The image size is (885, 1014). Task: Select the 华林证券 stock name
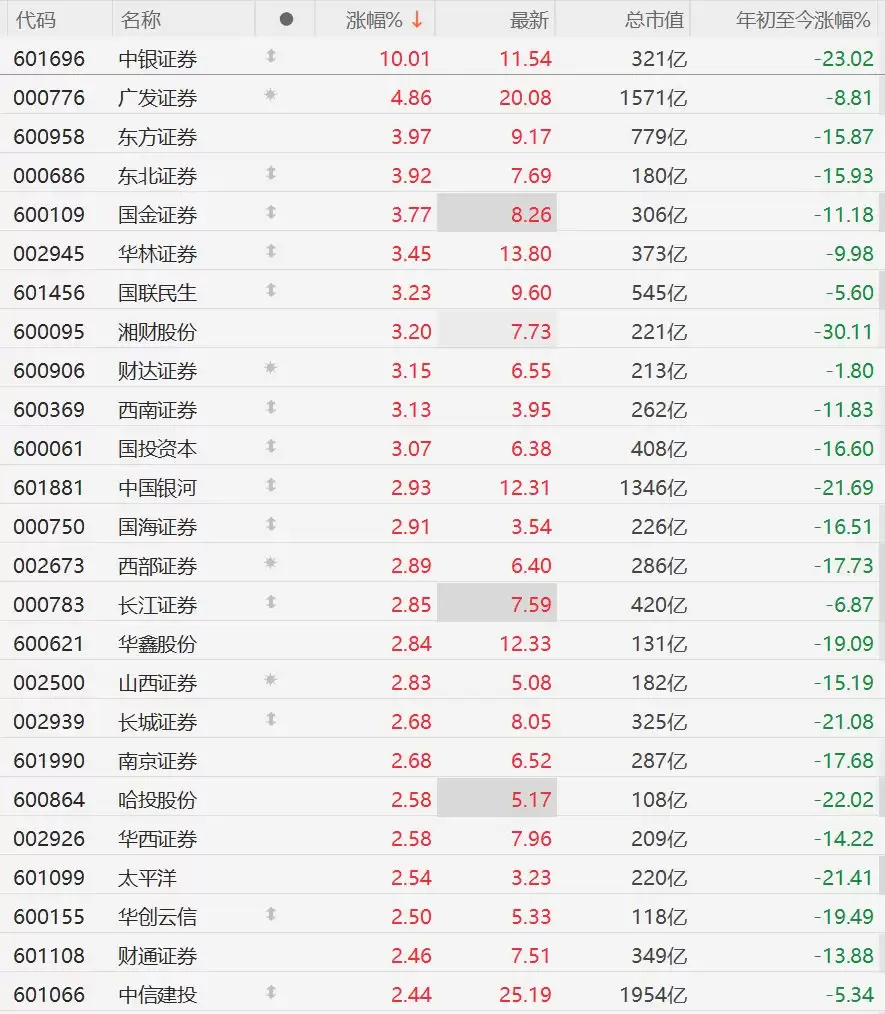(x=158, y=254)
